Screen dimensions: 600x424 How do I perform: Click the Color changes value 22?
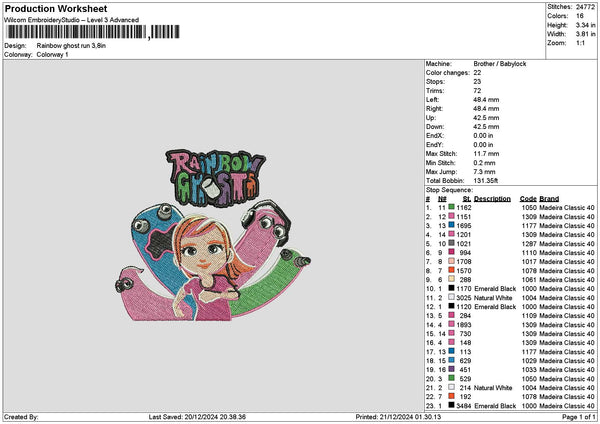477,73
